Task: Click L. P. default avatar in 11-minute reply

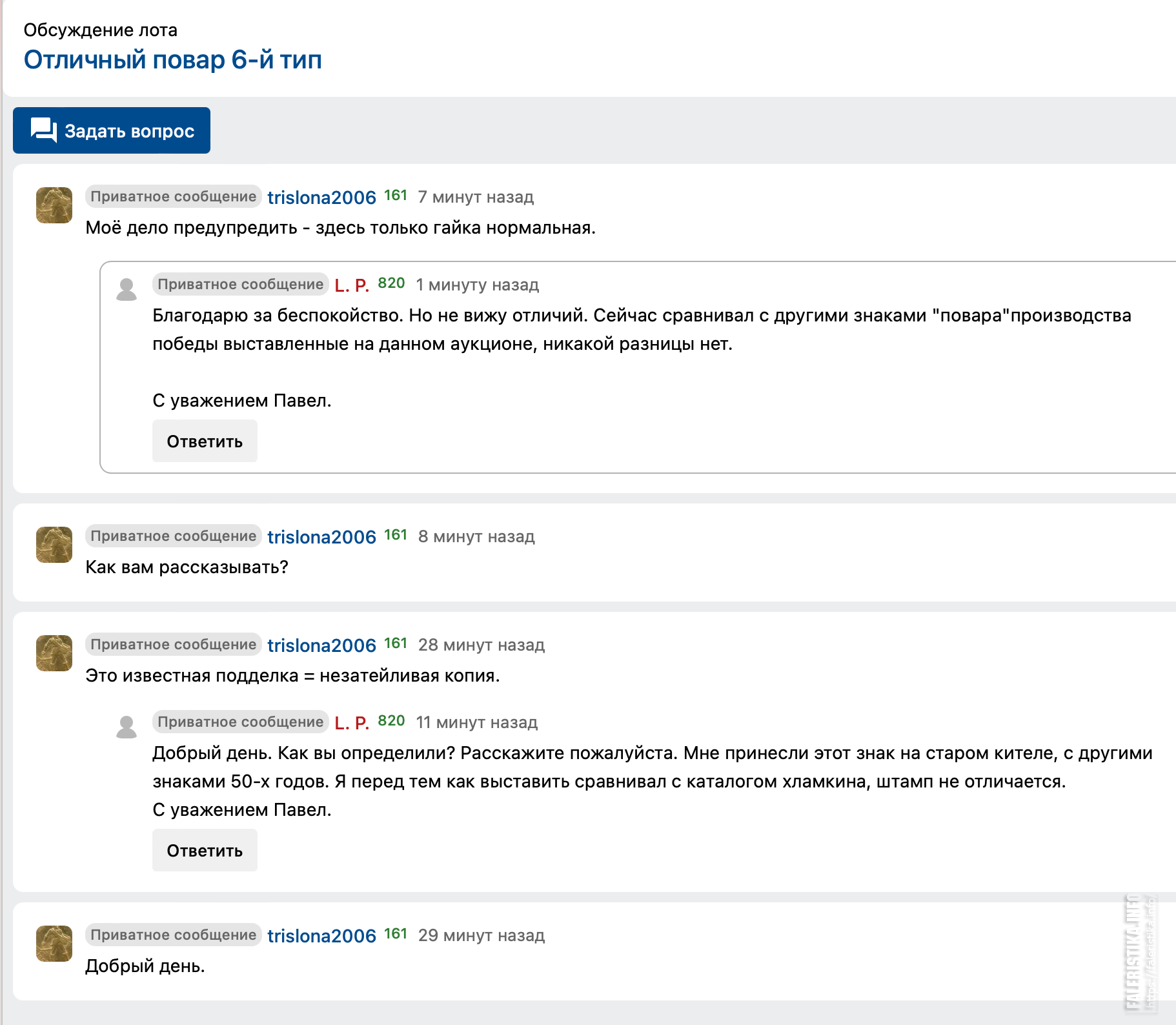Action: point(127,727)
